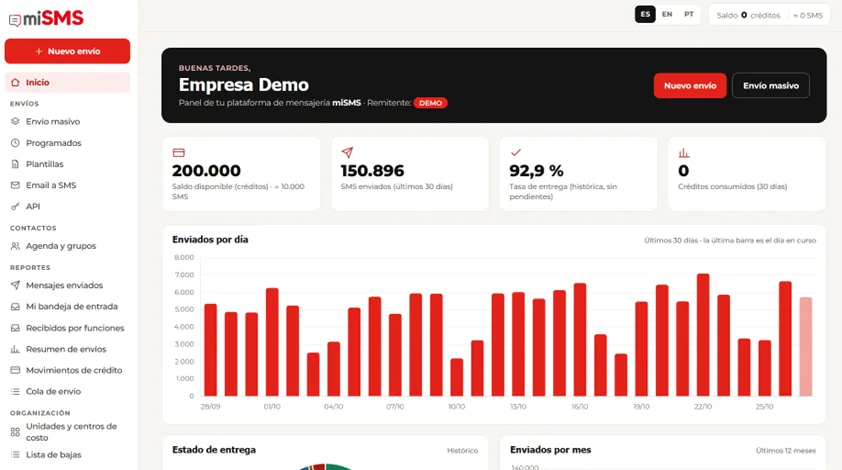
Task: Click the Enviados por día heading
Action: click(x=210, y=240)
